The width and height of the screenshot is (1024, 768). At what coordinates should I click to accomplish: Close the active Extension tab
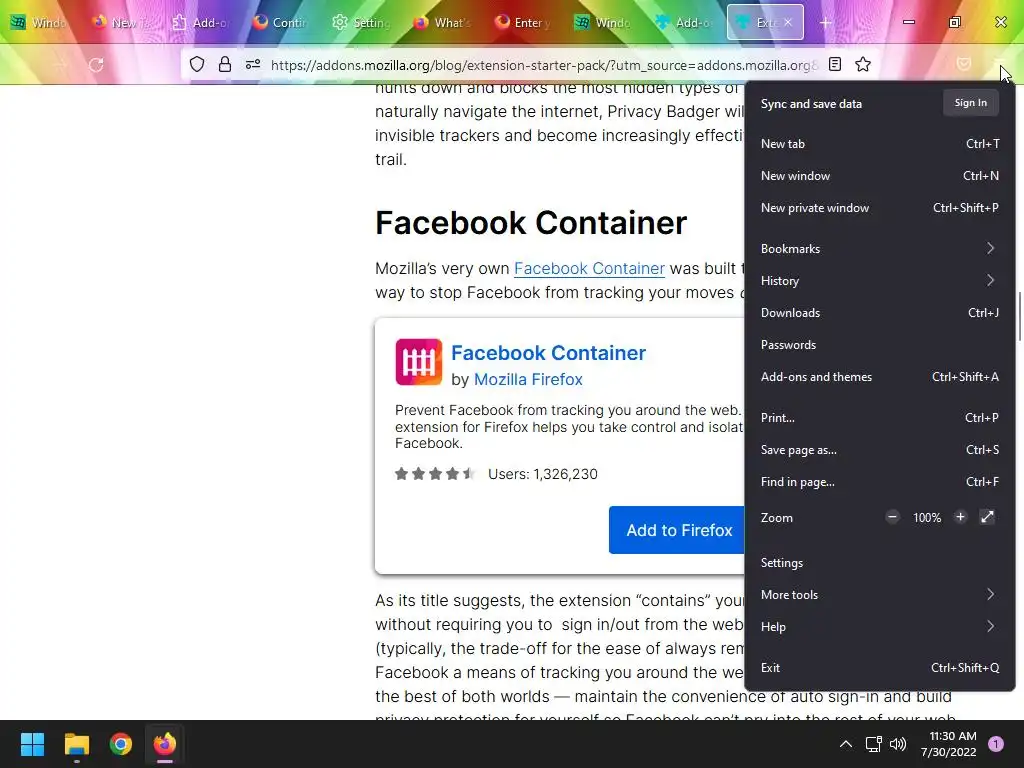point(788,22)
